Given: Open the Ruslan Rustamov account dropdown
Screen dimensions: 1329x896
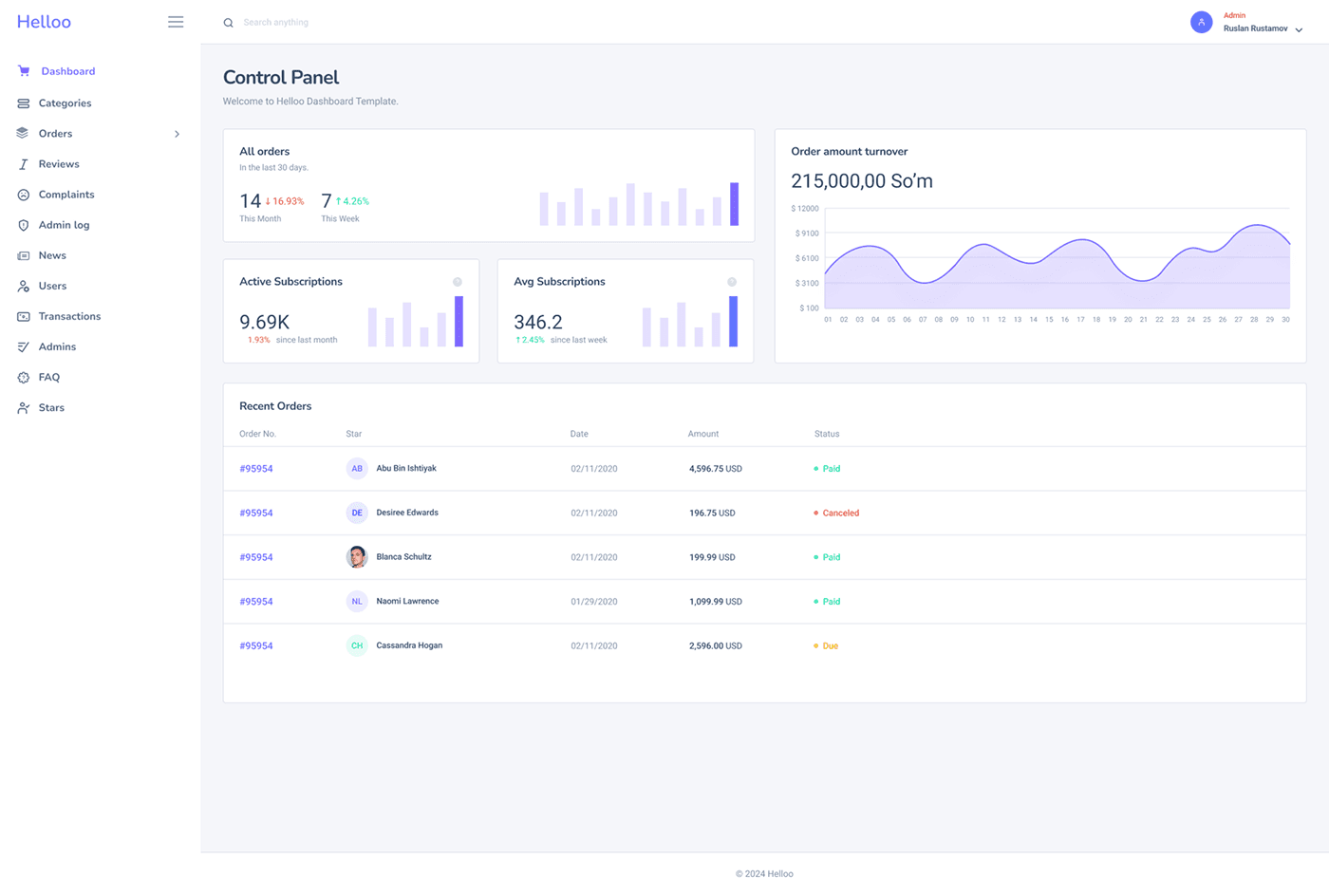Looking at the screenshot, I should (x=1299, y=29).
